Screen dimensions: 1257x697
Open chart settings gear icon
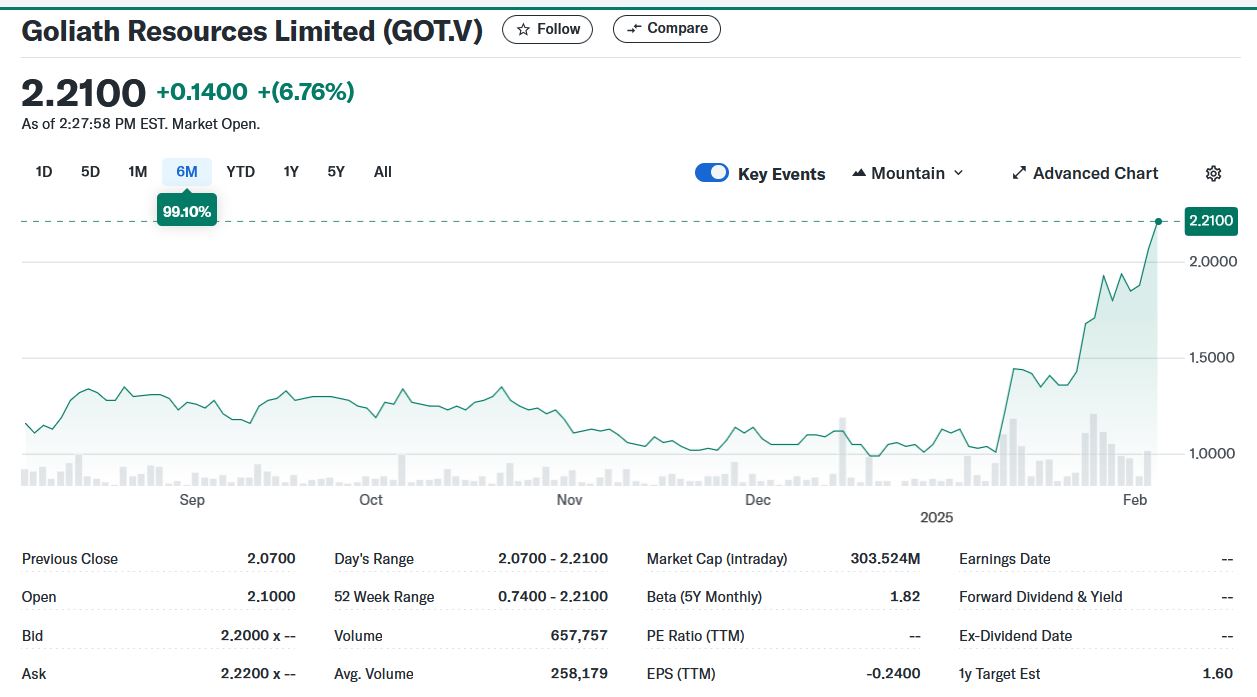click(1213, 173)
